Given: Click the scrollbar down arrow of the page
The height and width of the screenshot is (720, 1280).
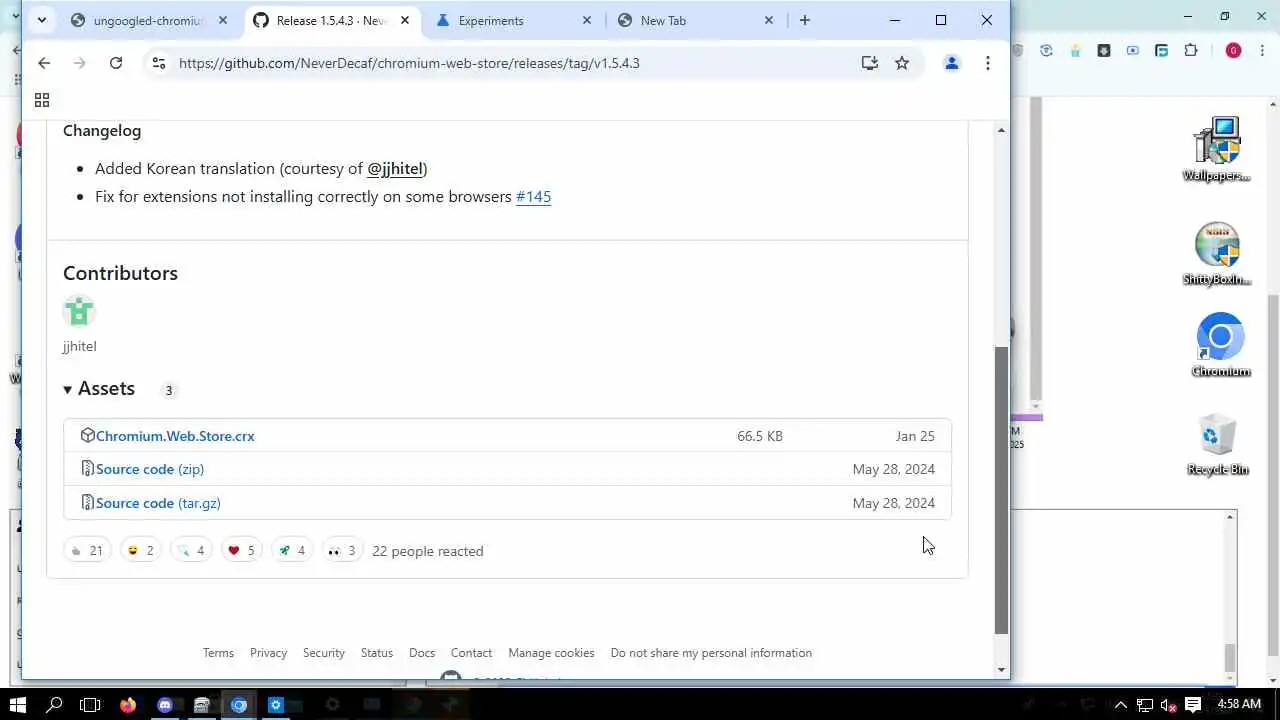Looking at the screenshot, I should [1001, 670].
